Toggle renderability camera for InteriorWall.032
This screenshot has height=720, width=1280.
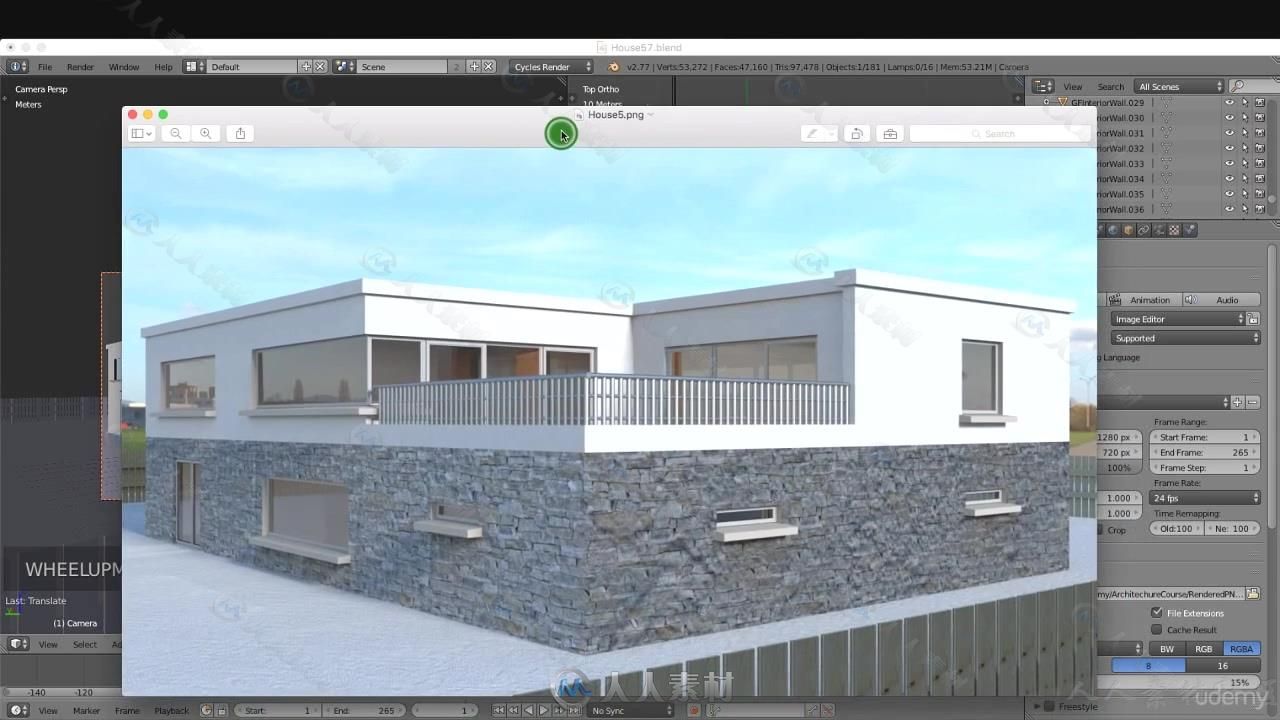pyautogui.click(x=1259, y=149)
